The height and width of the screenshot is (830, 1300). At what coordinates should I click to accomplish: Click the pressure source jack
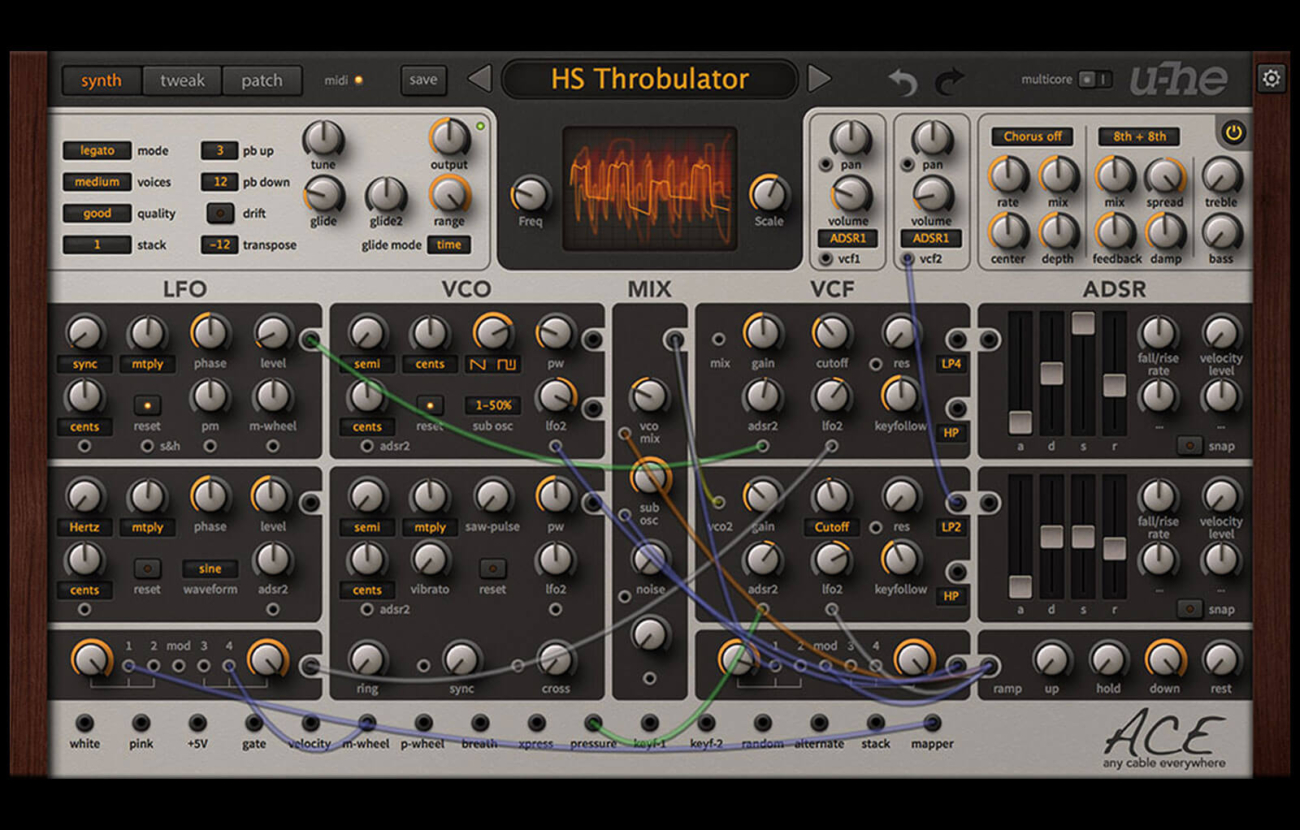[x=593, y=722]
